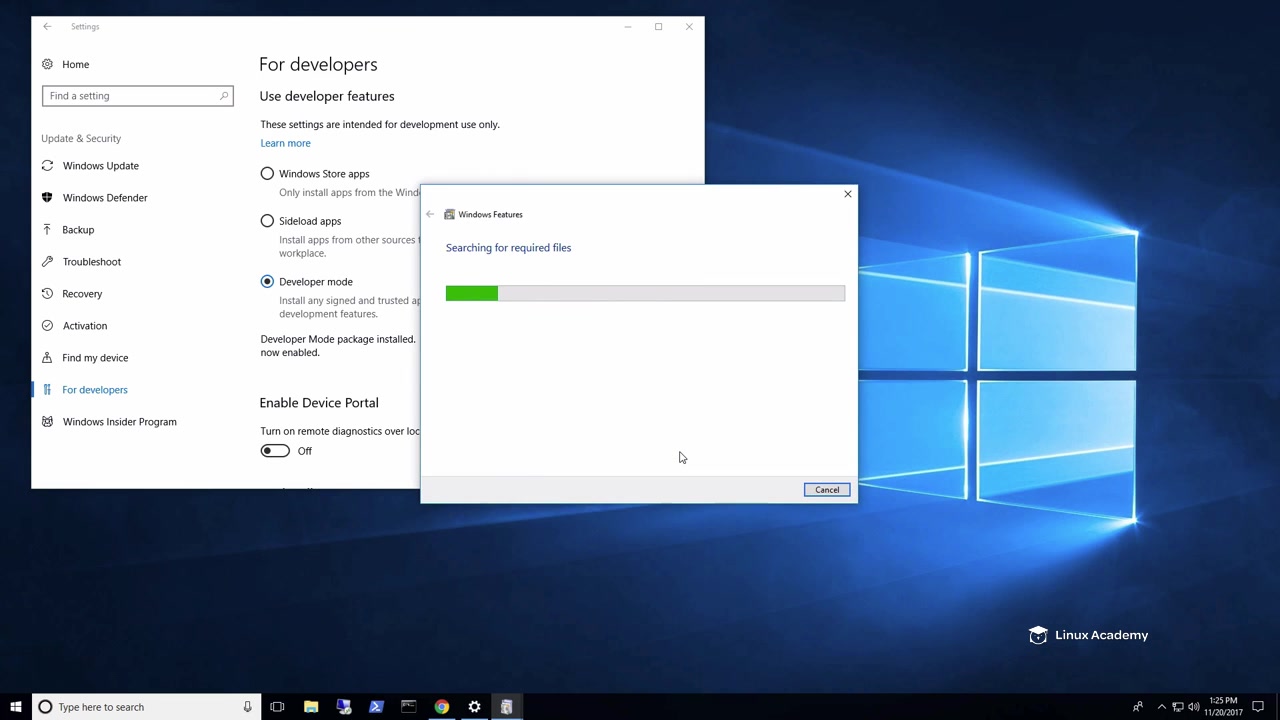Open PowerShell from the taskbar

tap(376, 707)
